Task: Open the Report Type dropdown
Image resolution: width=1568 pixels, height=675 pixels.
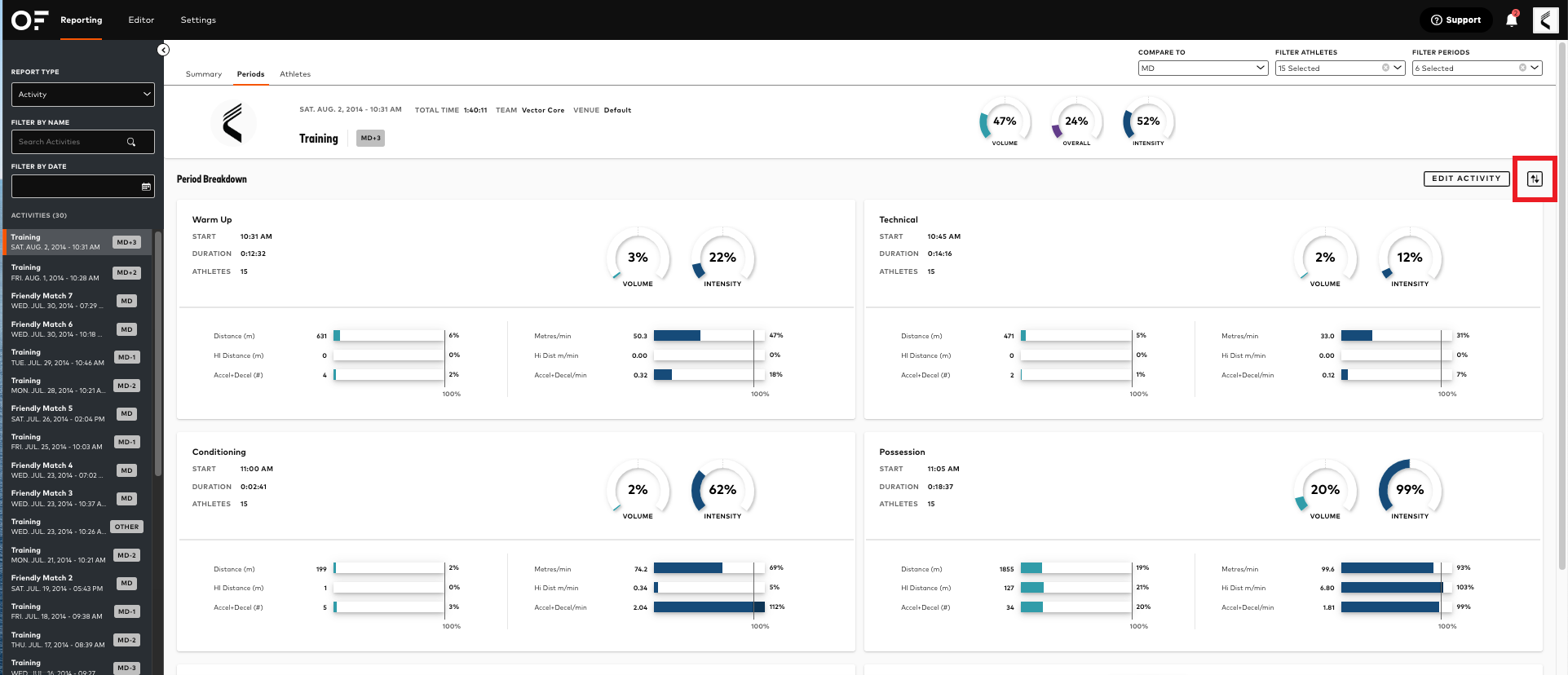Action: click(x=82, y=95)
